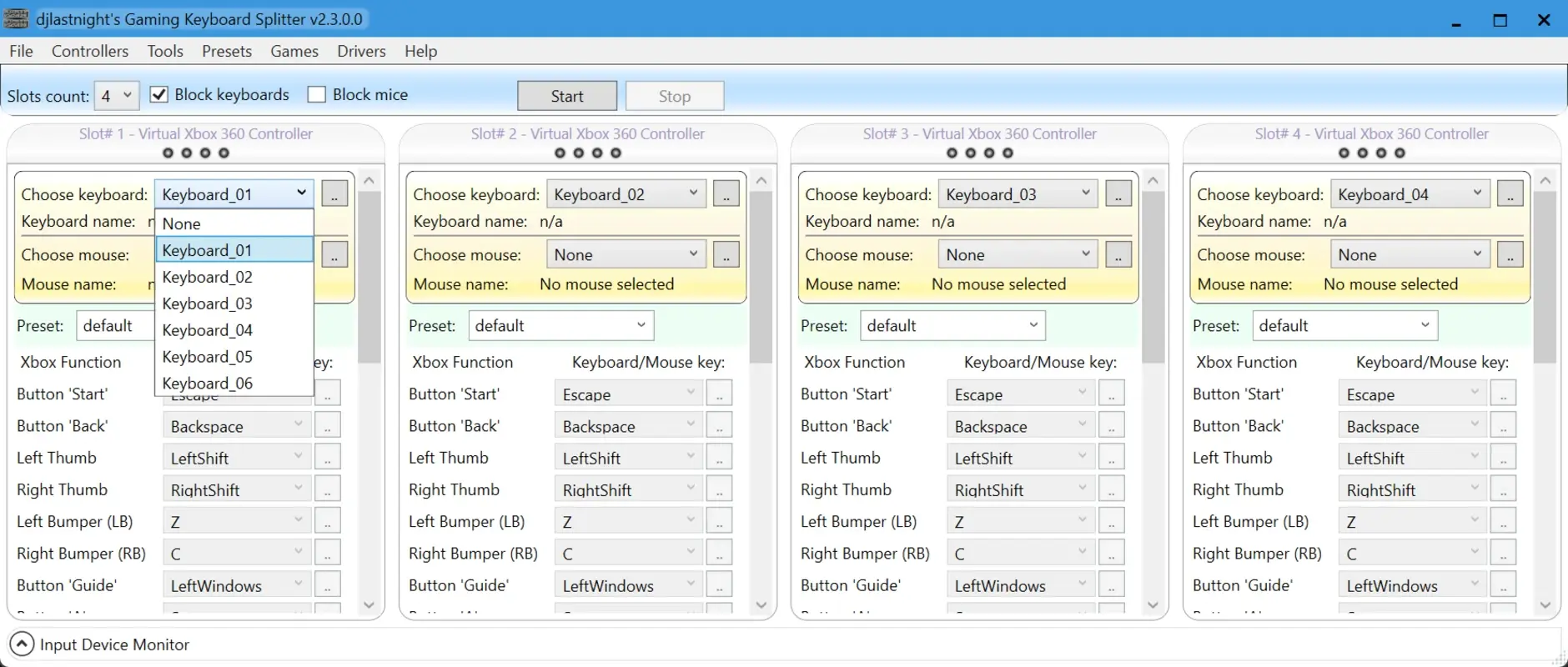1568x667 pixels.
Task: Open the Games menu
Action: [x=294, y=51]
